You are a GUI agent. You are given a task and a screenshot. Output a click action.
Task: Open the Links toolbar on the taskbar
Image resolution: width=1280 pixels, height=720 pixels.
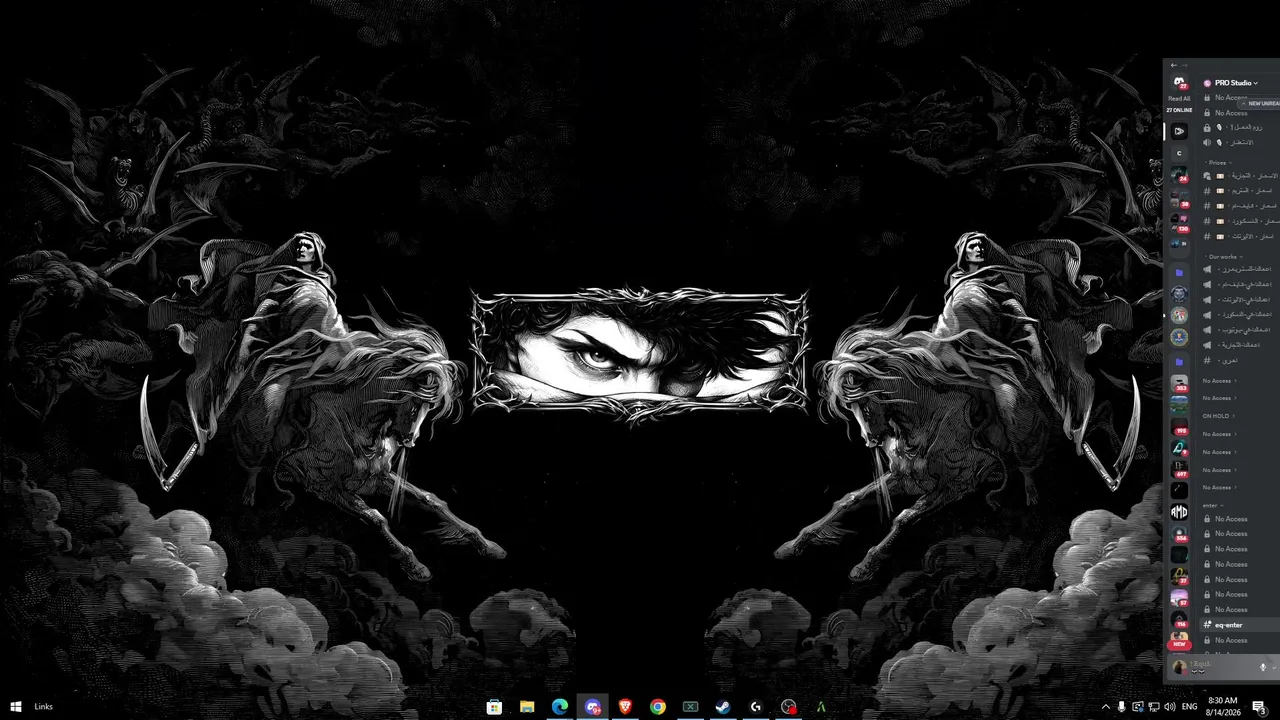tap(43, 707)
